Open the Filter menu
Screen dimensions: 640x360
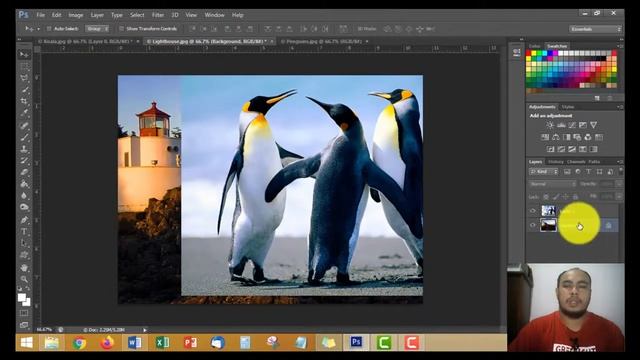[158, 15]
